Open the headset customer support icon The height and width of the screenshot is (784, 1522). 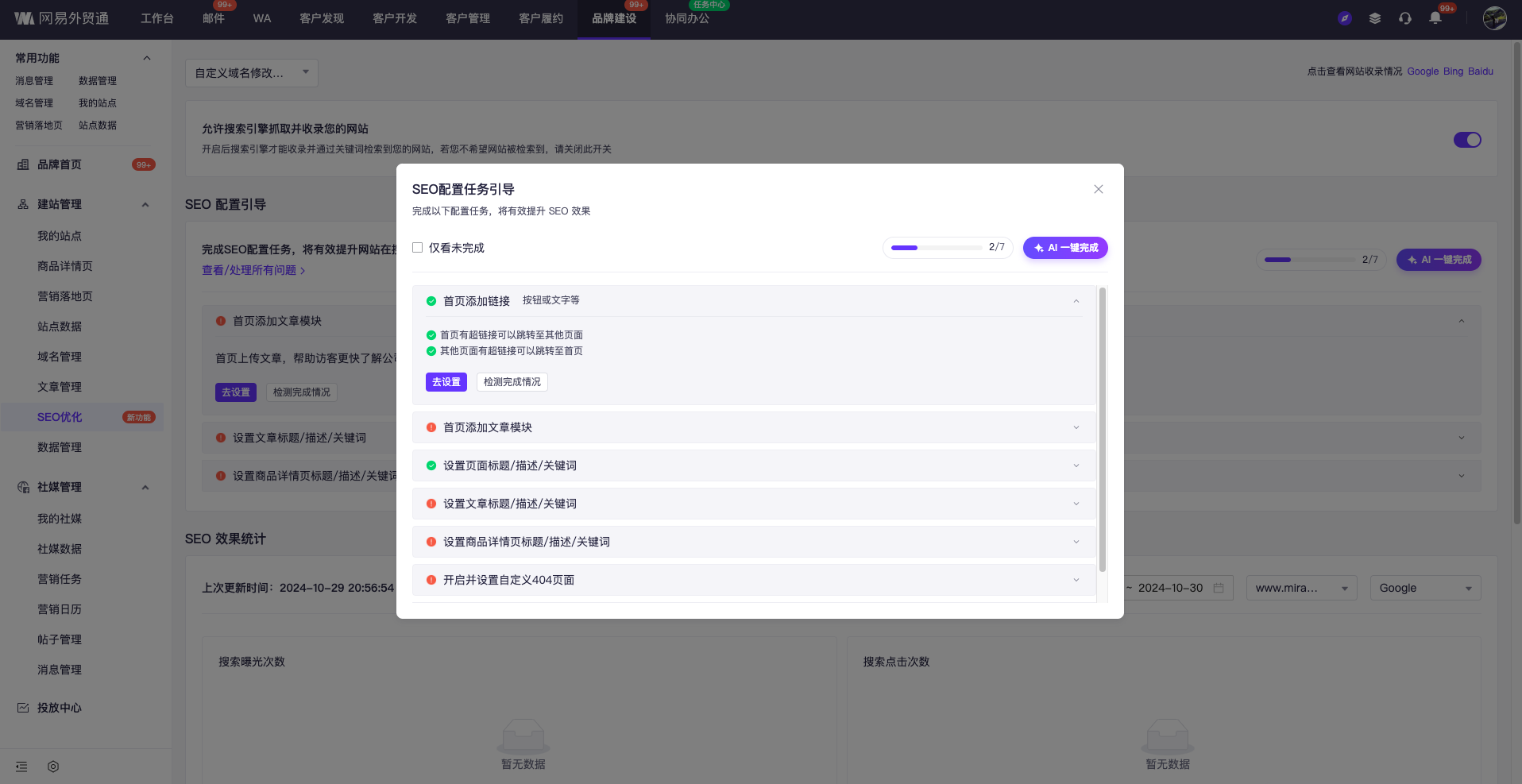(1404, 18)
